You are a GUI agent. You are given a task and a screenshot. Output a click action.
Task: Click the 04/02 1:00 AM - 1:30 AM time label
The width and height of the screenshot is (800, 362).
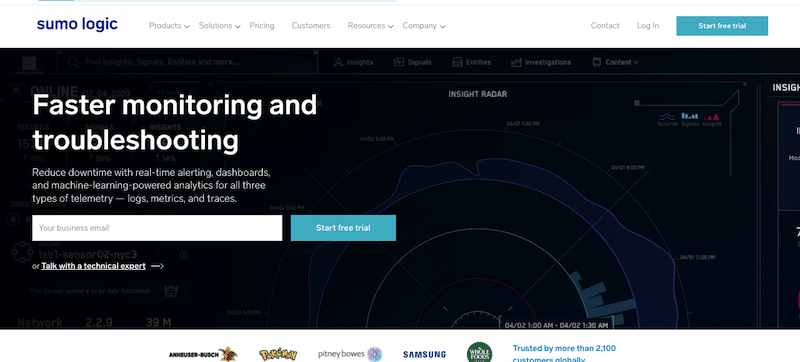pyautogui.click(x=556, y=325)
